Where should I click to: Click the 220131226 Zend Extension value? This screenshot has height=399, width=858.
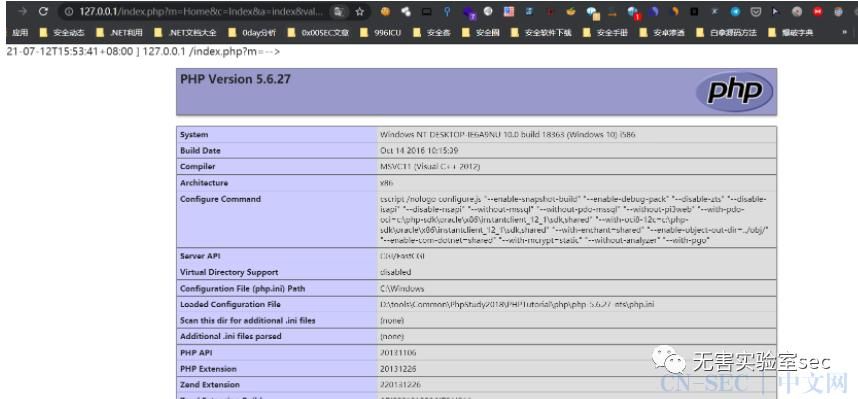pos(401,385)
